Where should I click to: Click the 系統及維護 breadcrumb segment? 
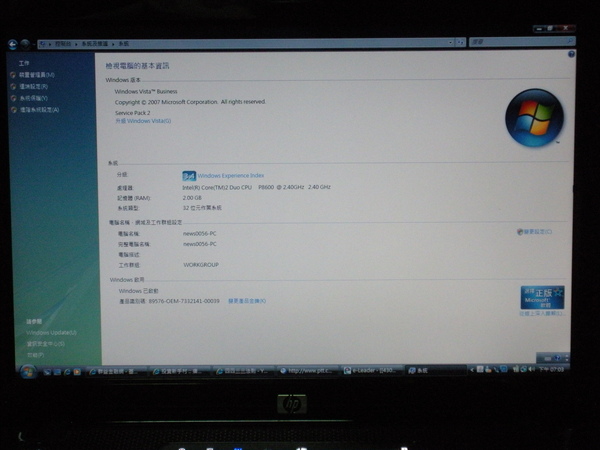point(95,44)
